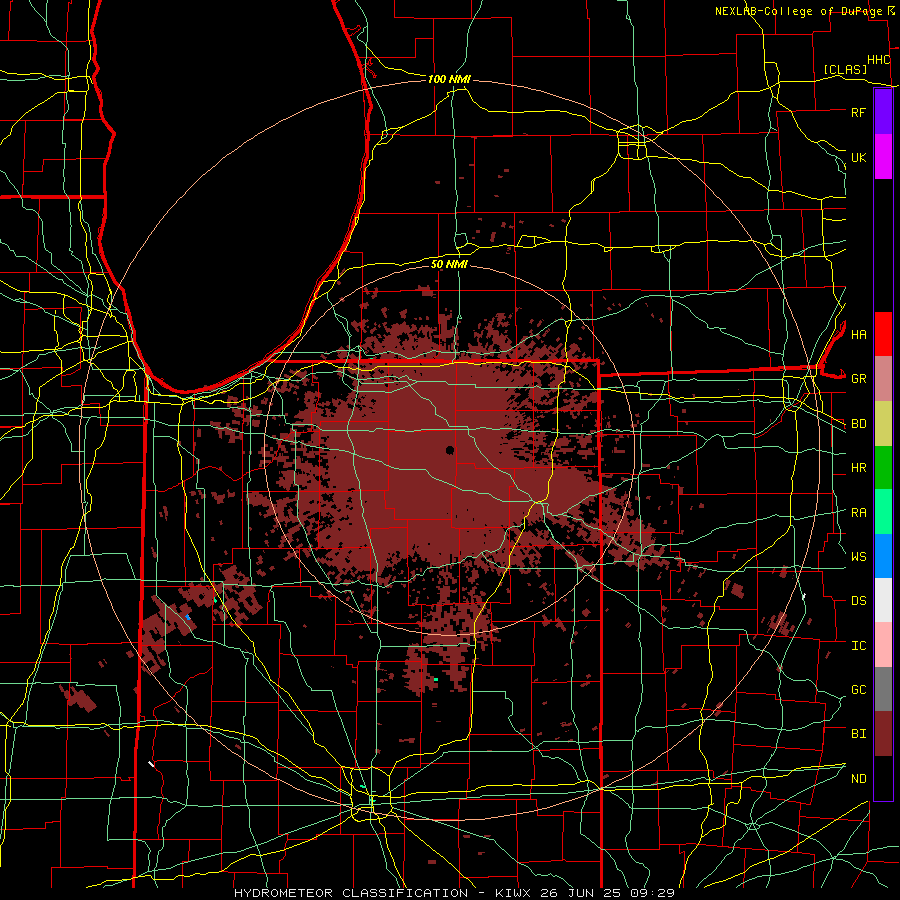
Task: Click the 'IC' legend label text
Action: [858, 646]
